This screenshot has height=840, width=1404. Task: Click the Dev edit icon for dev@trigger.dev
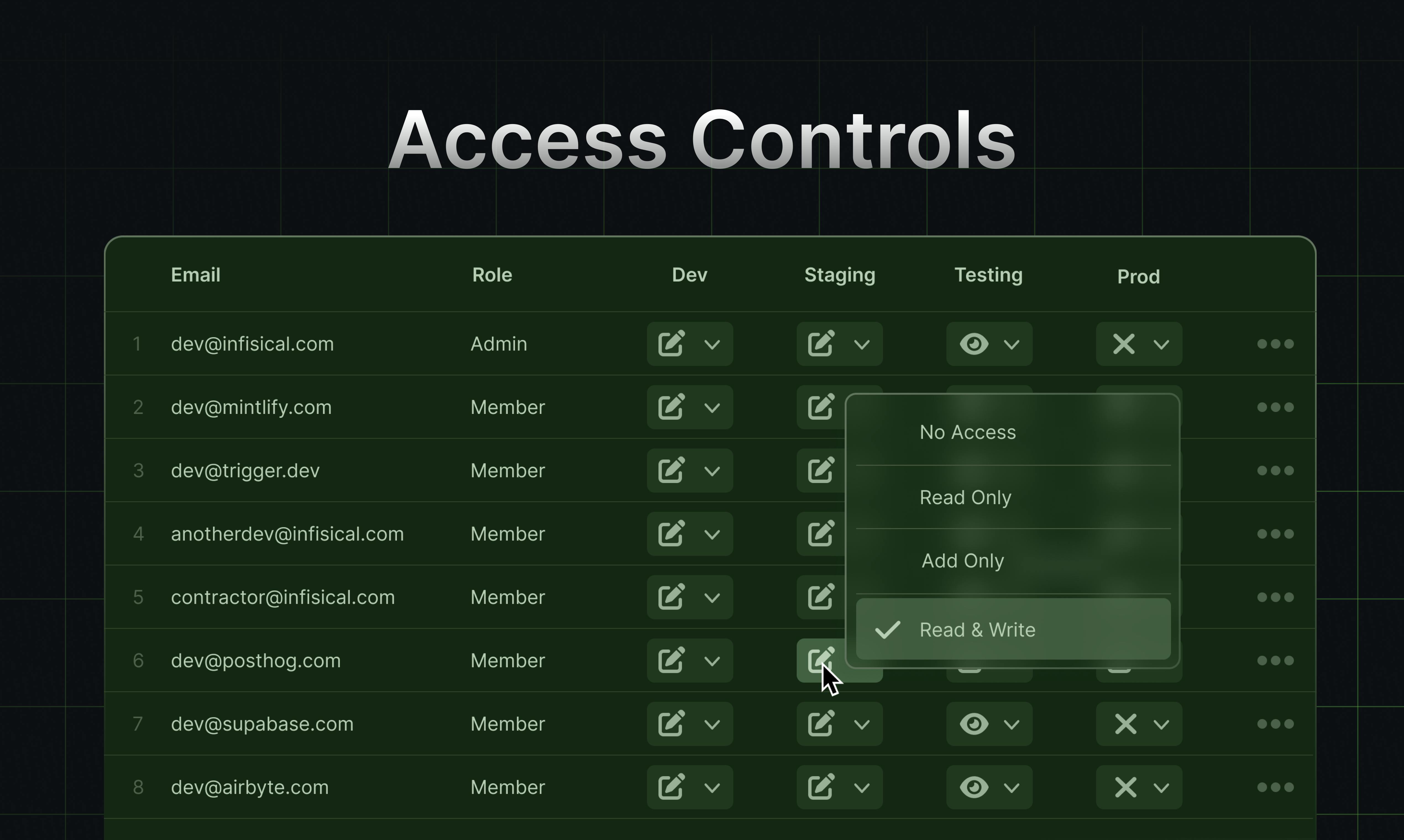point(672,470)
